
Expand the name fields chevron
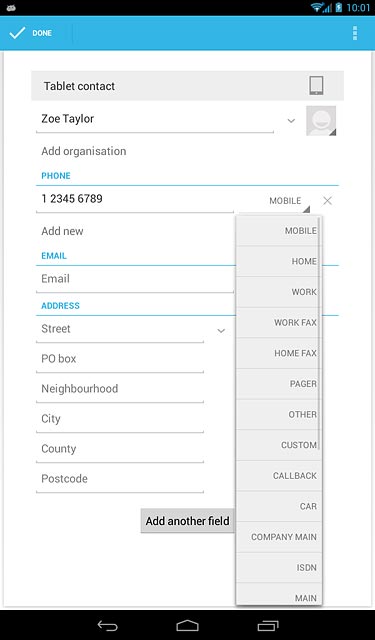coord(291,121)
